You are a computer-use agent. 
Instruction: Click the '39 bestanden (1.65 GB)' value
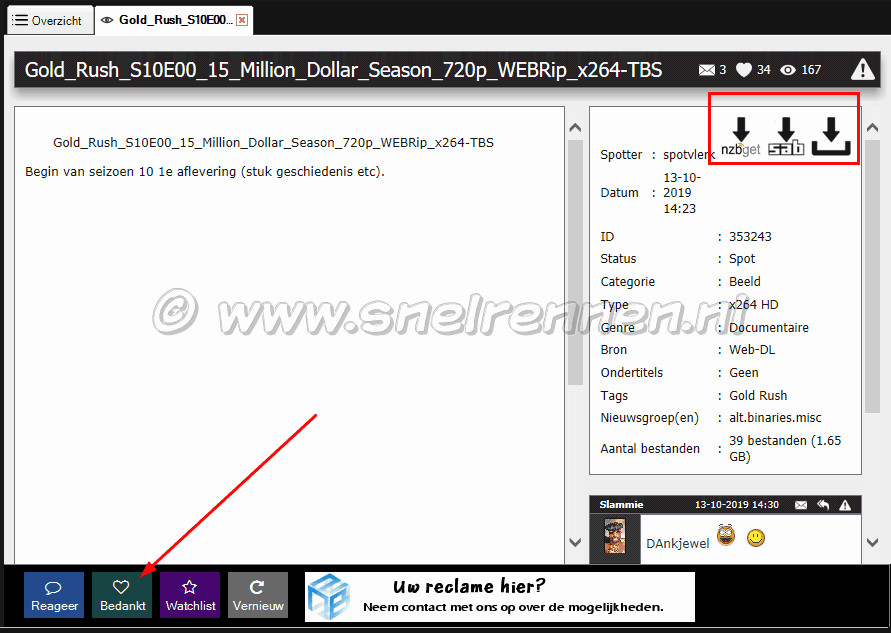[x=785, y=448]
